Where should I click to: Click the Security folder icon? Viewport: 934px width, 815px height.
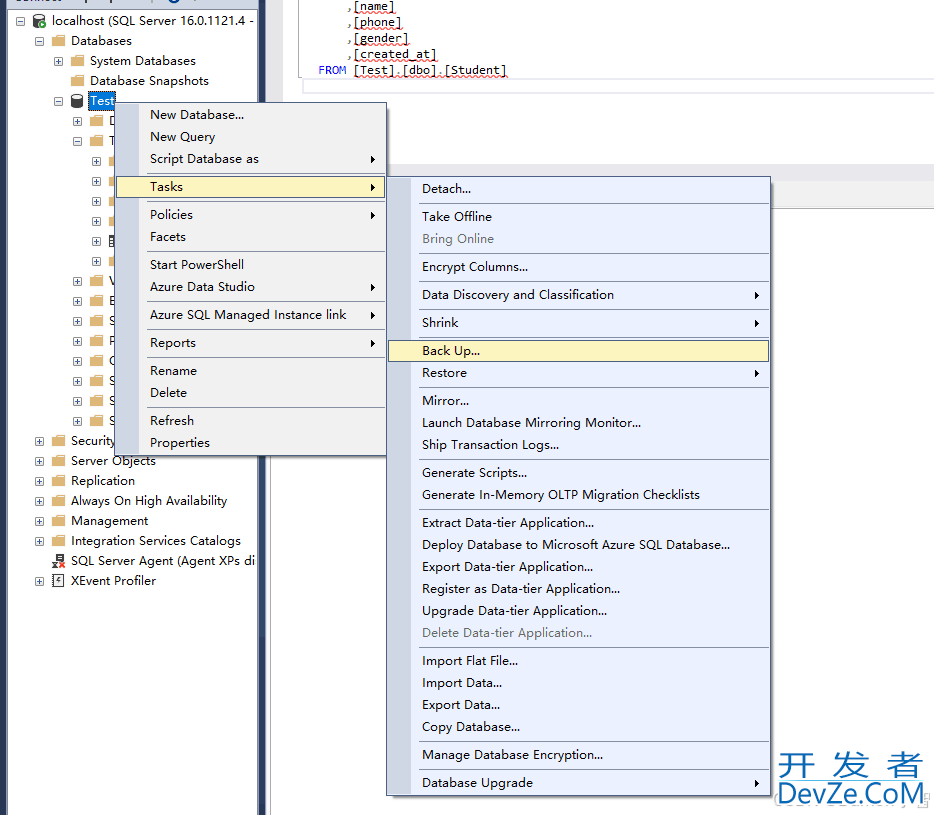58,440
